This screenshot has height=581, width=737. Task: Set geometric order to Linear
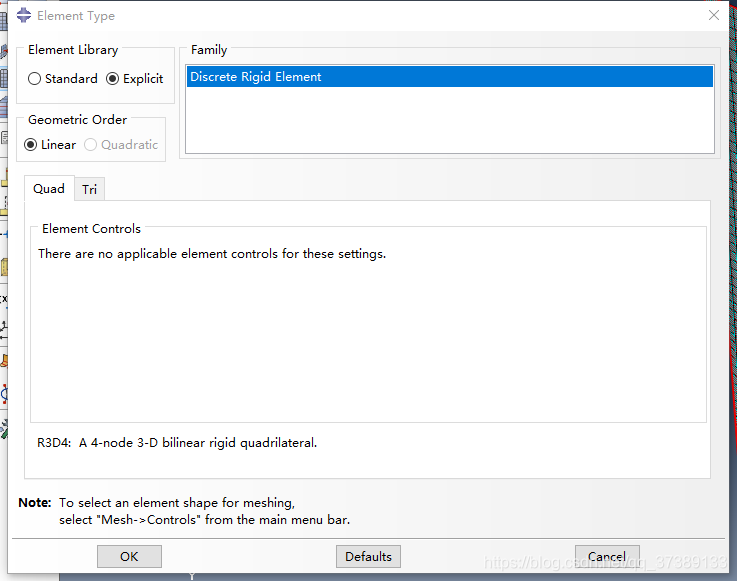32,145
